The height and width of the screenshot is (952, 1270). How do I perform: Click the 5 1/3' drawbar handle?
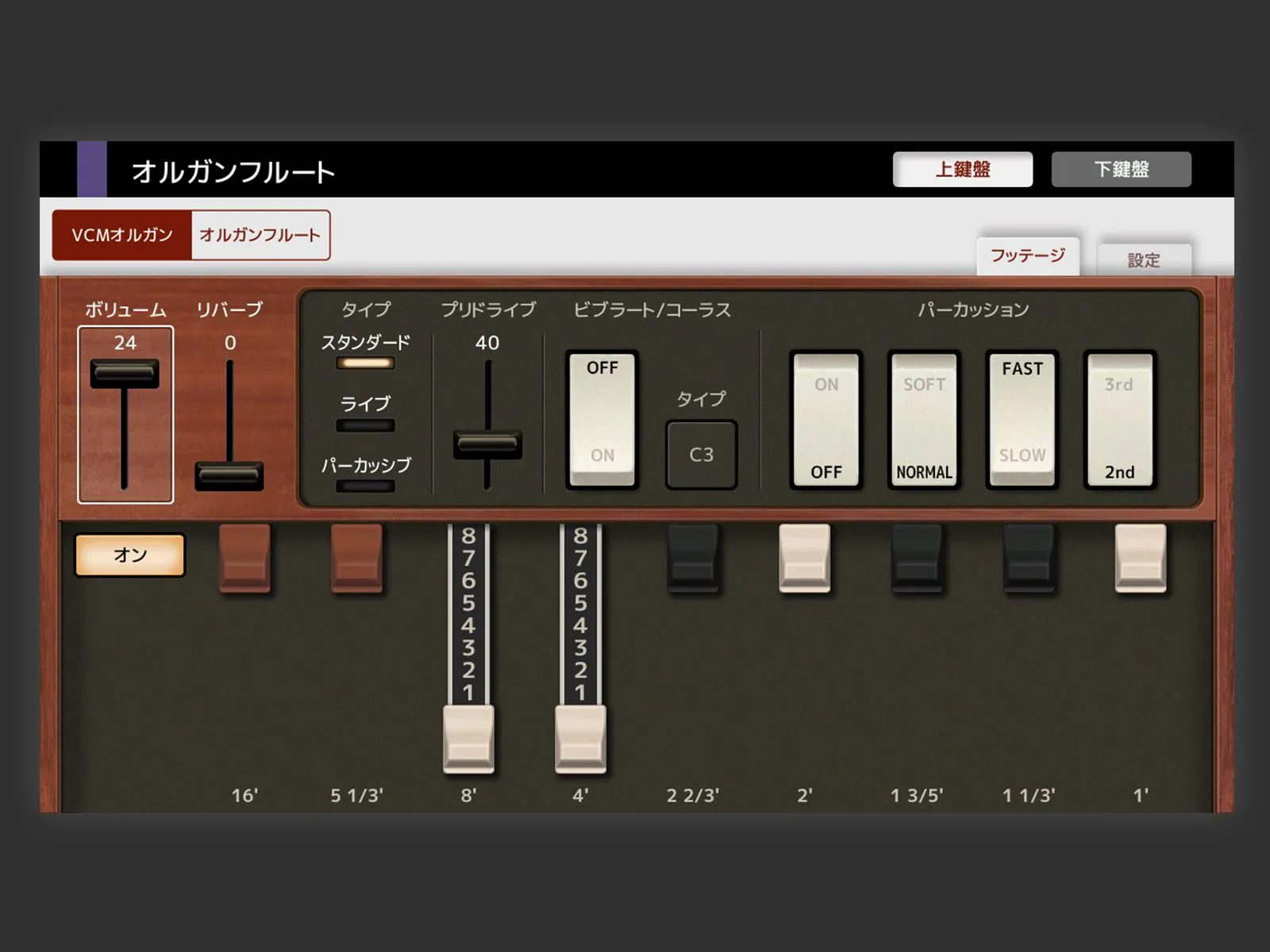click(356, 558)
